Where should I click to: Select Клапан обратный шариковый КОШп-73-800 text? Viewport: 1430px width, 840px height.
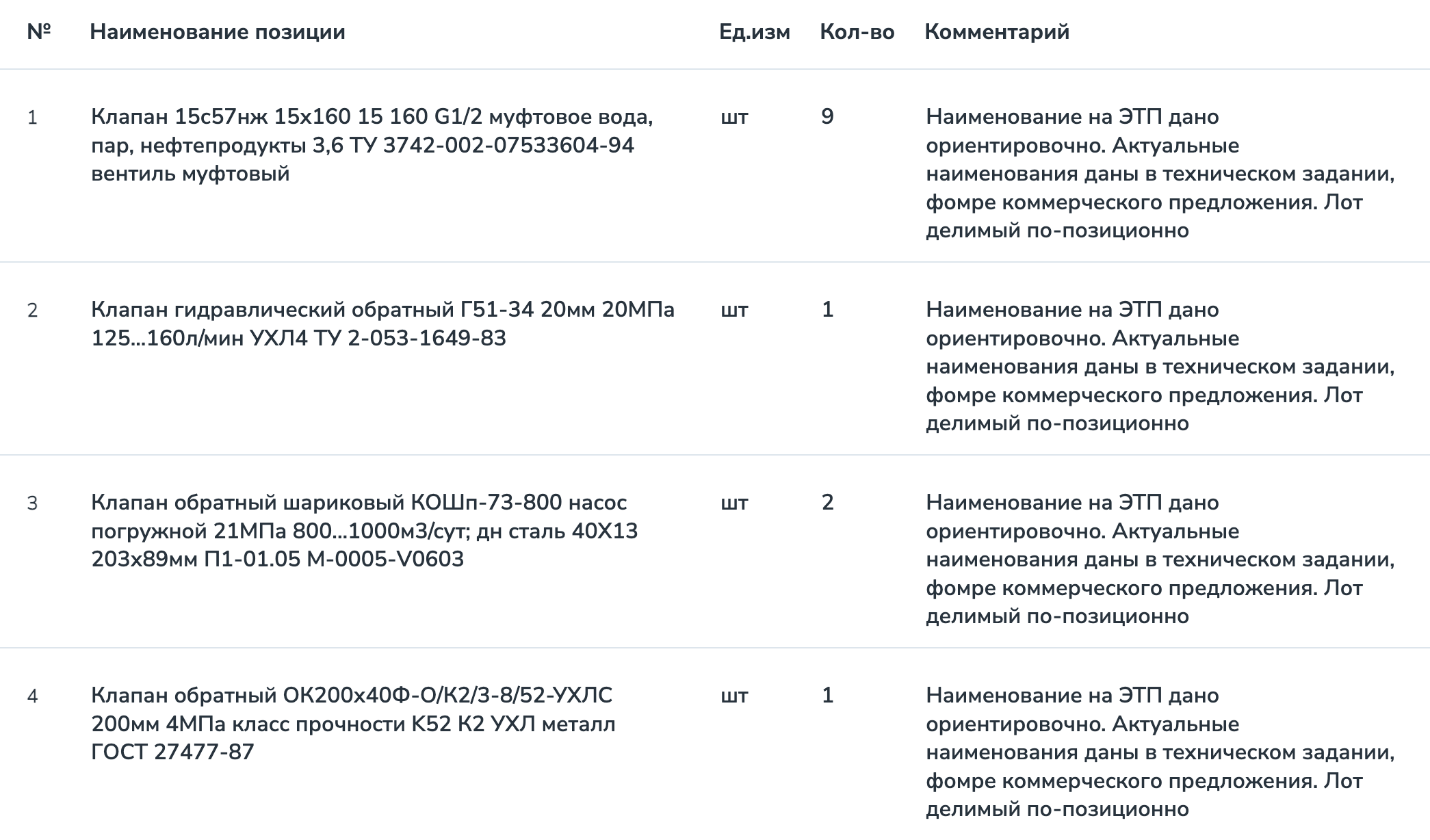click(365, 531)
